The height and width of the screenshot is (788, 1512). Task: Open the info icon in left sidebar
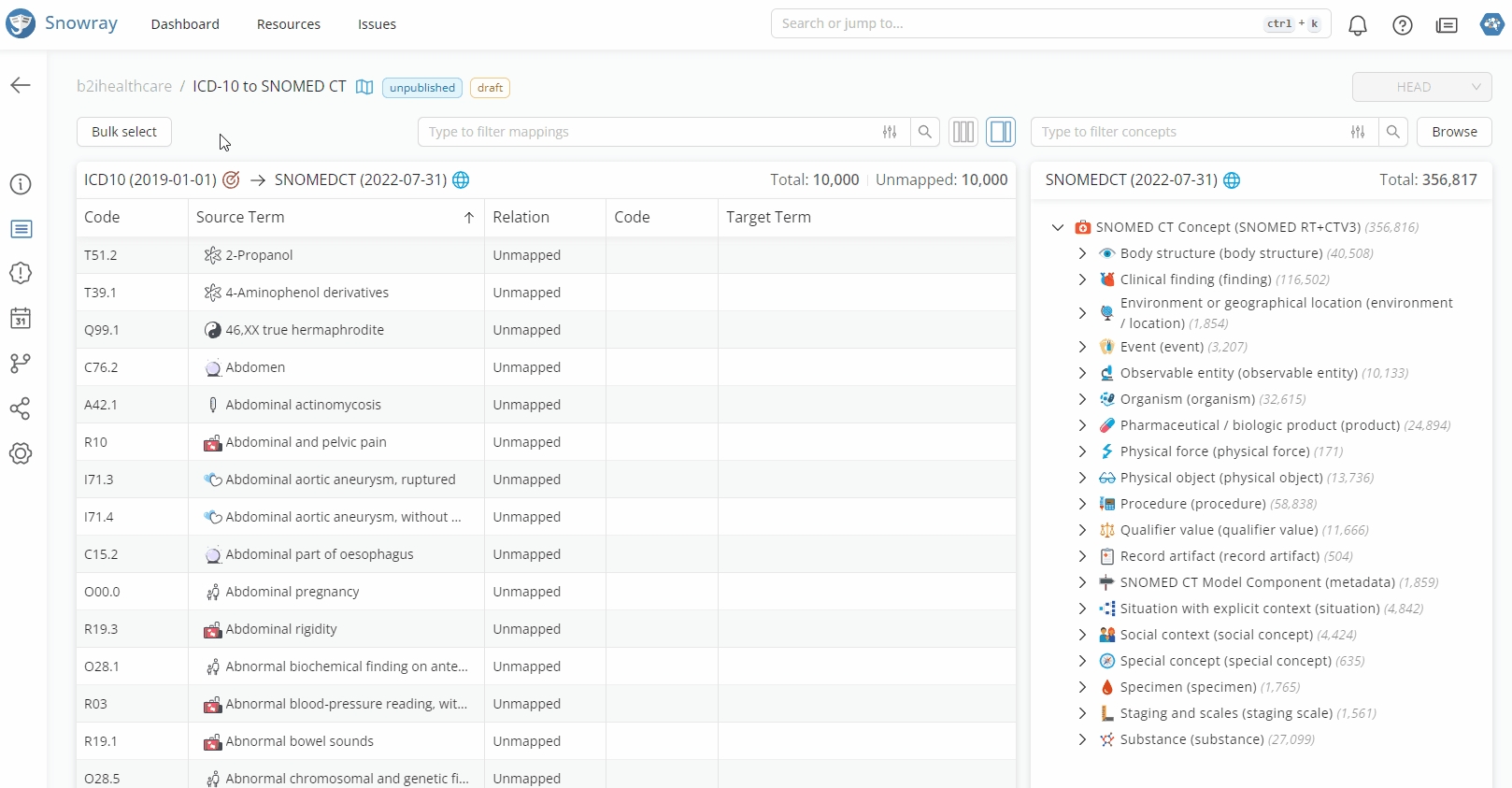pyautogui.click(x=21, y=184)
